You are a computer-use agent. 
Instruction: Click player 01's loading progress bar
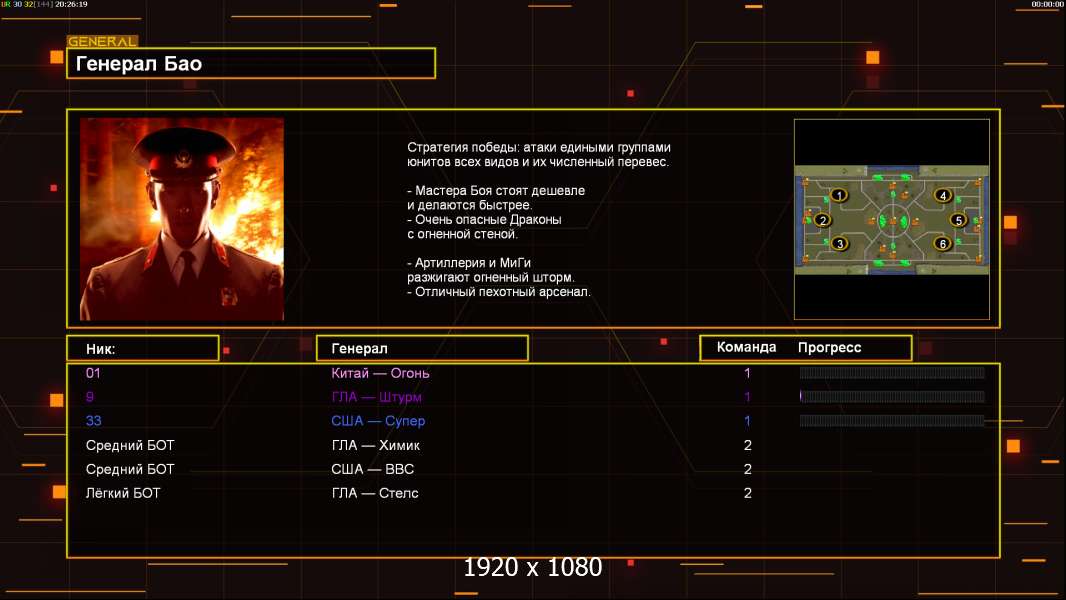892,372
